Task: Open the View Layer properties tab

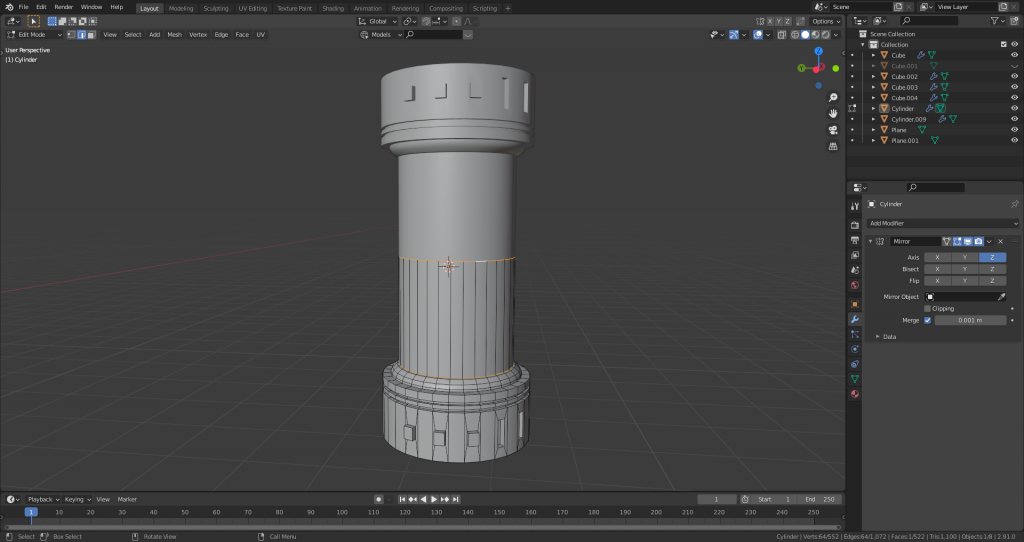Action: pos(855,255)
